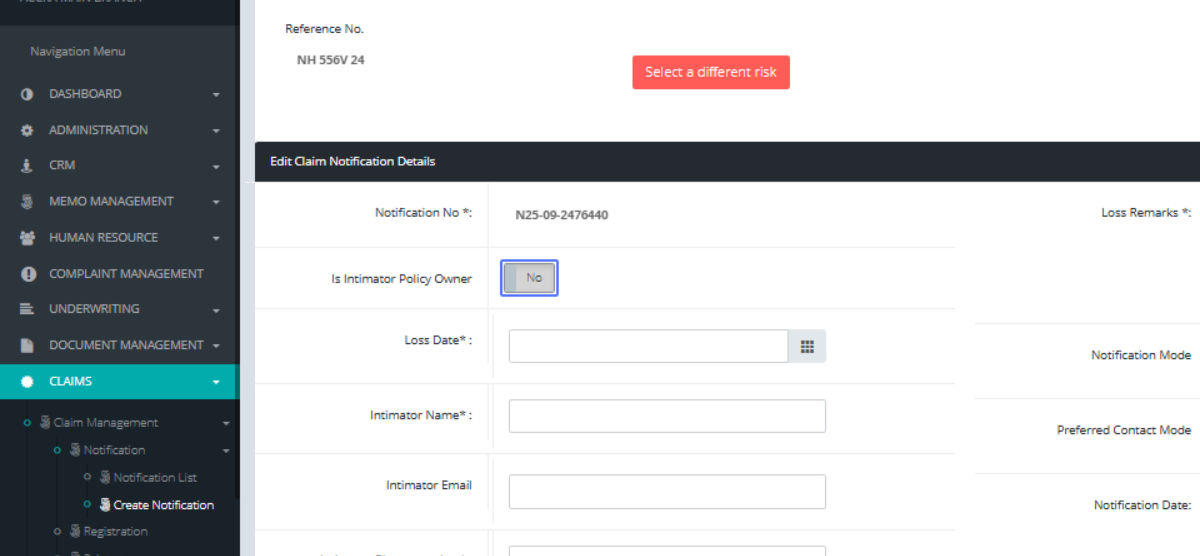Click the Human Resource people icon

[28, 238]
